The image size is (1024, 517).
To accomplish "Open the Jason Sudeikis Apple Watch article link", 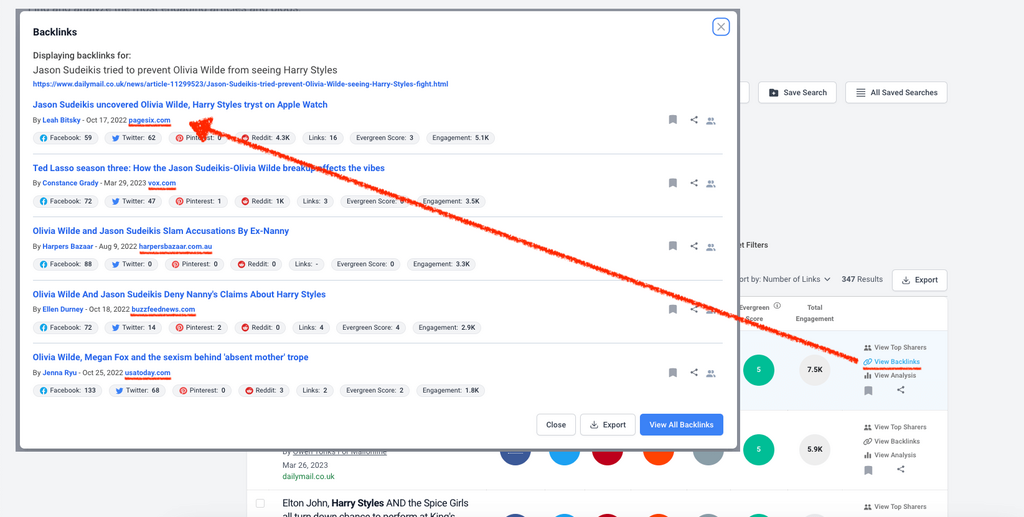I will (180, 104).
